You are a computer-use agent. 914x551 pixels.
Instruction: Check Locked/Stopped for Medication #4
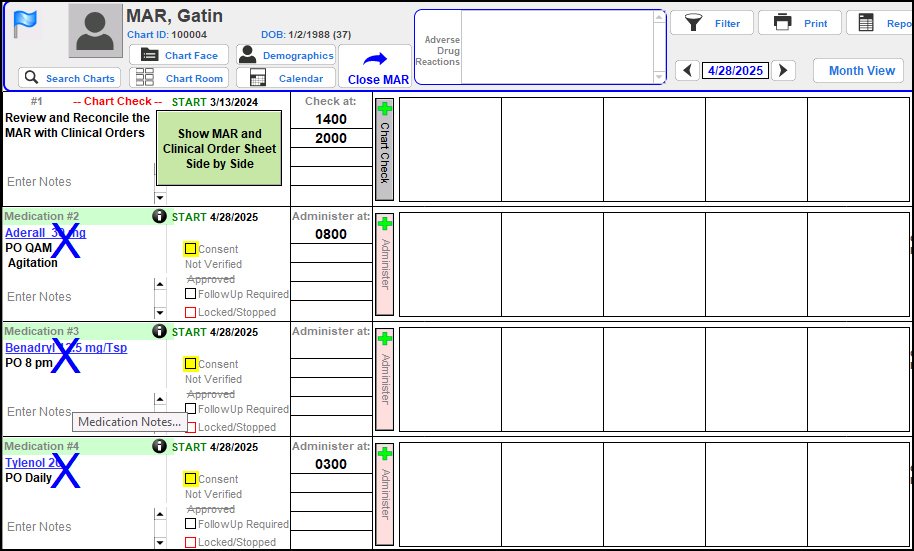190,542
